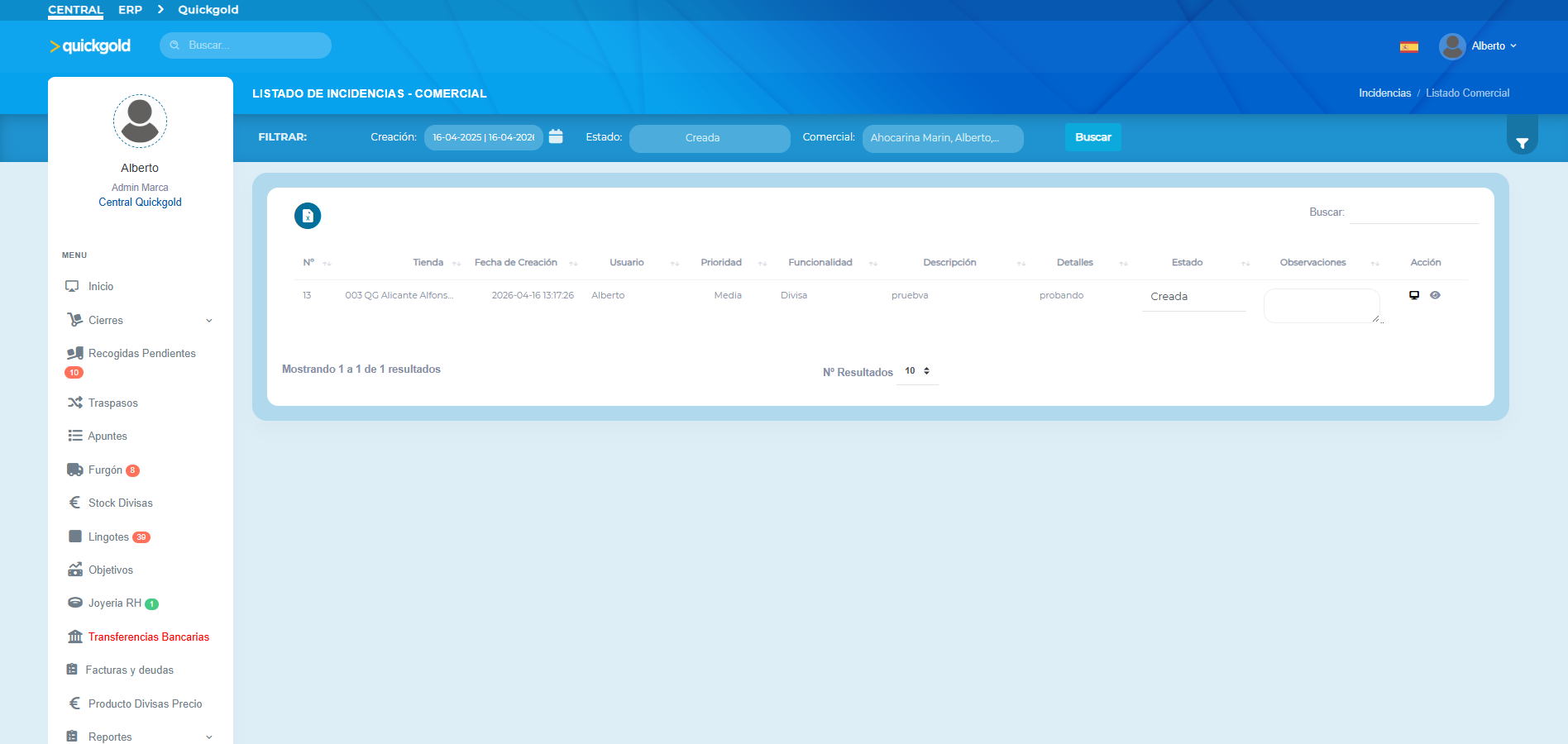Expand the Reportes menu chevron
Image resolution: width=1568 pixels, height=744 pixels.
click(209, 737)
